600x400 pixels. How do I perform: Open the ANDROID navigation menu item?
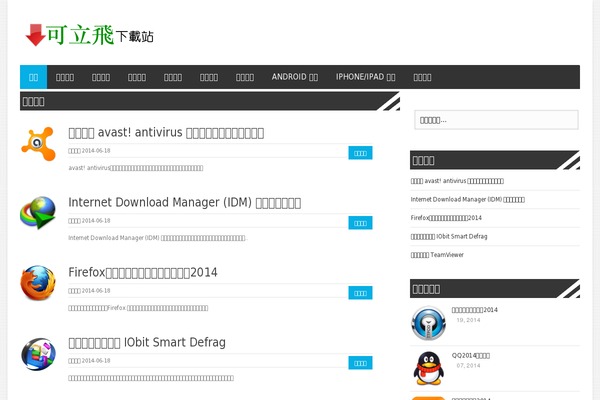pyautogui.click(x=295, y=77)
